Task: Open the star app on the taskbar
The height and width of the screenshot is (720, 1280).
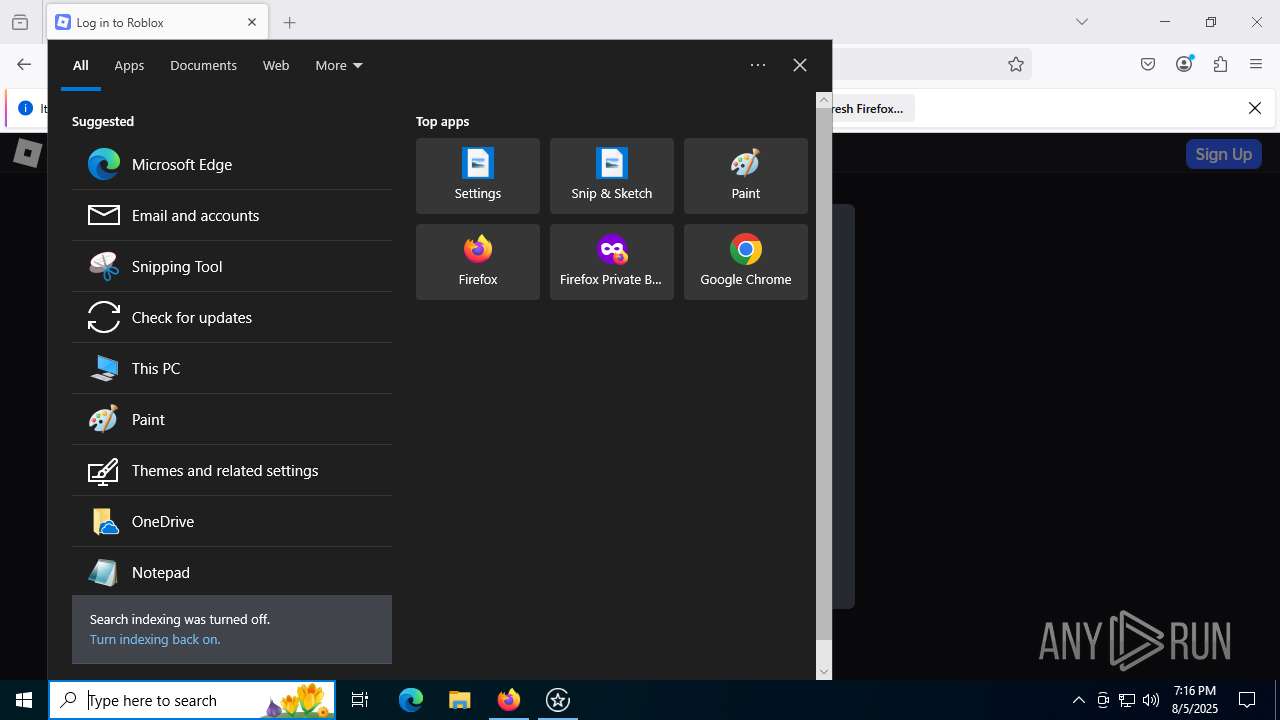Action: pos(558,700)
